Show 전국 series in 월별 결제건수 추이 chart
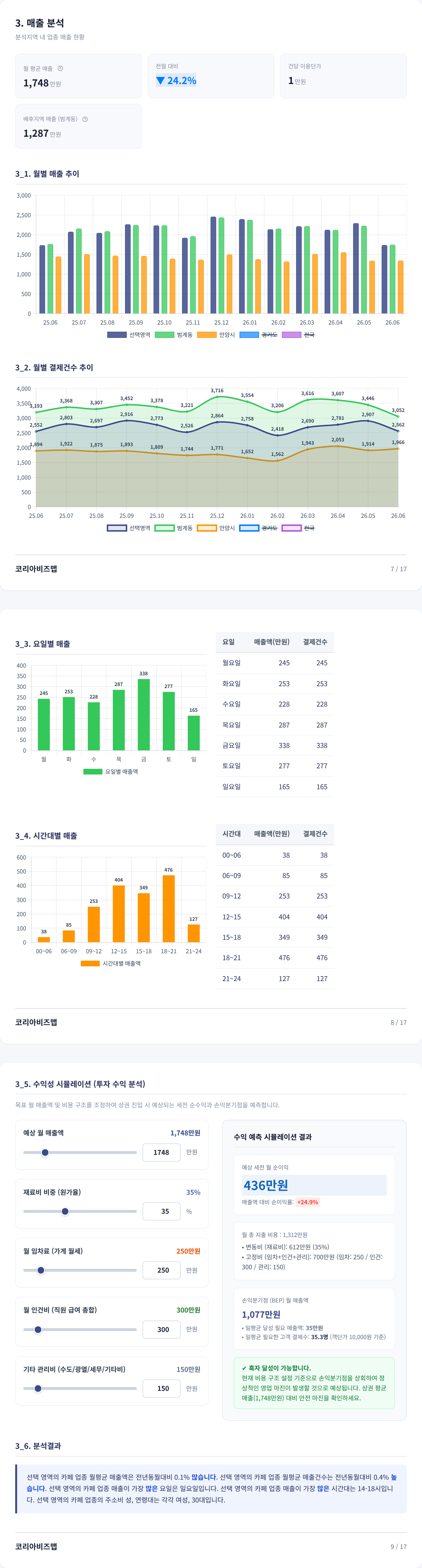The height and width of the screenshot is (1568, 422). pyautogui.click(x=298, y=528)
